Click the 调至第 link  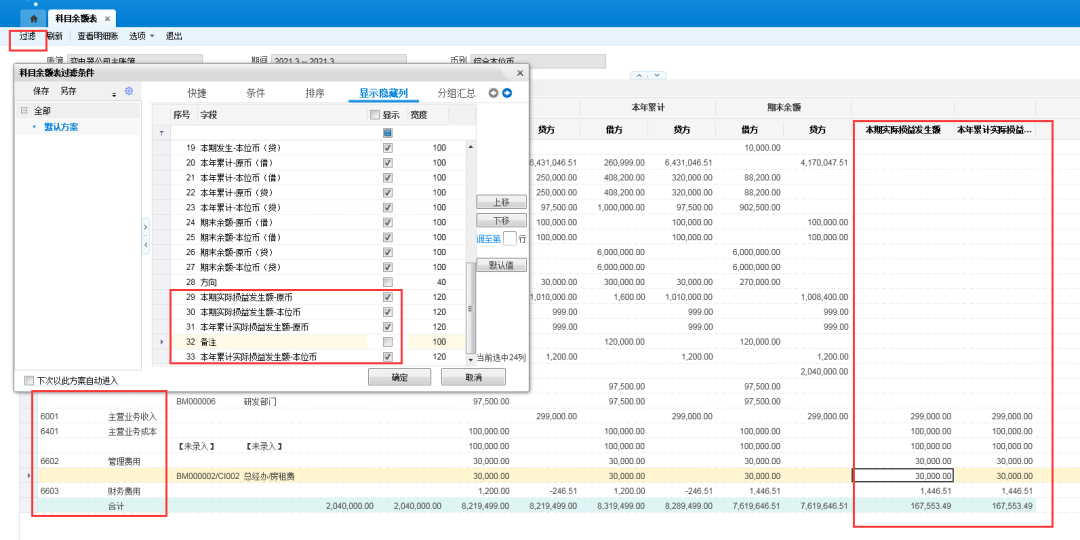click(x=488, y=239)
